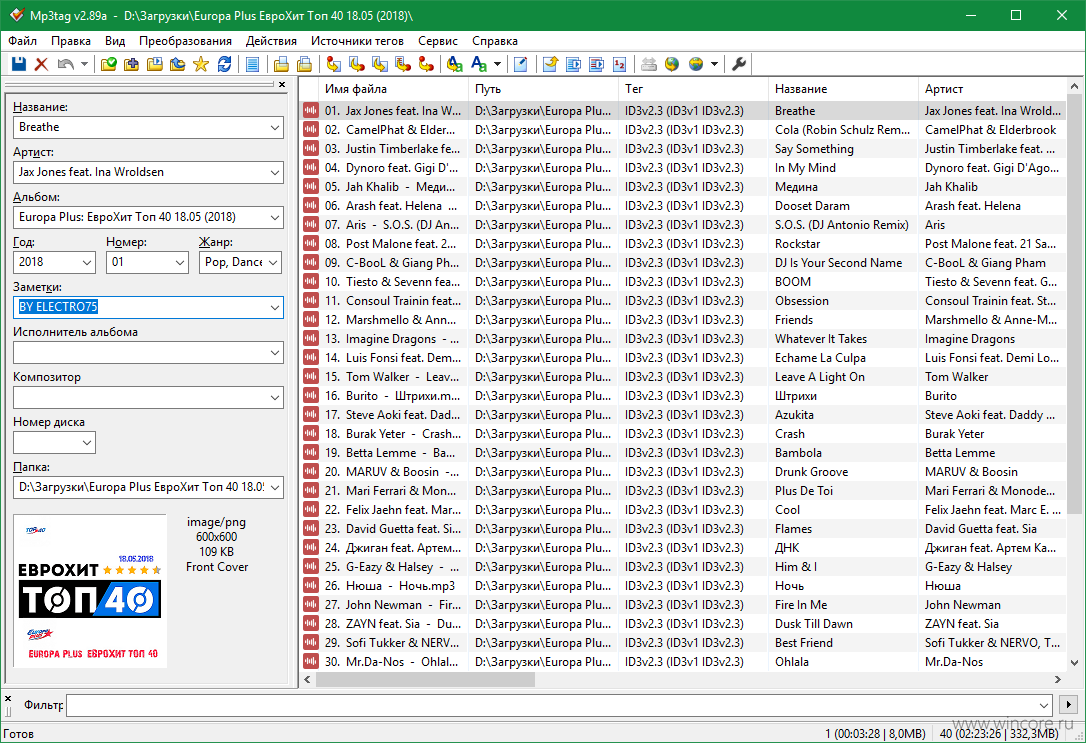Select all files using the list icon

pyautogui.click(x=253, y=64)
